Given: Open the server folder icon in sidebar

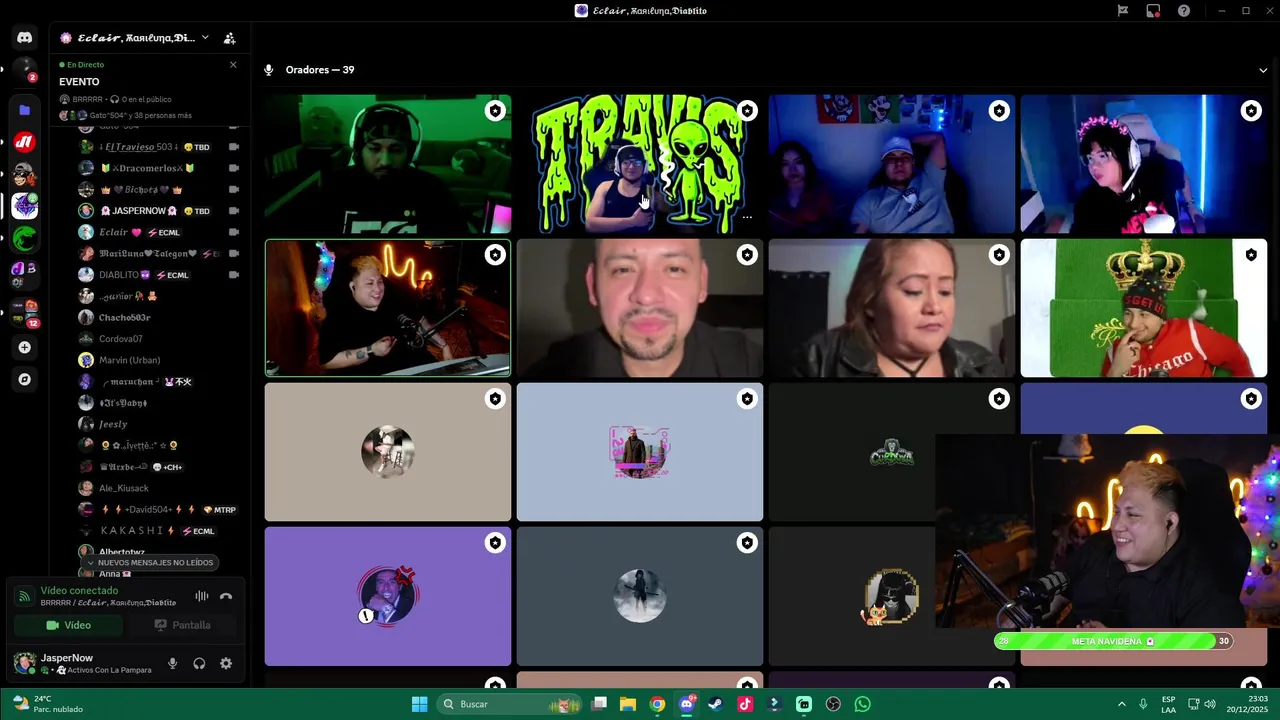Looking at the screenshot, I should pos(25,110).
